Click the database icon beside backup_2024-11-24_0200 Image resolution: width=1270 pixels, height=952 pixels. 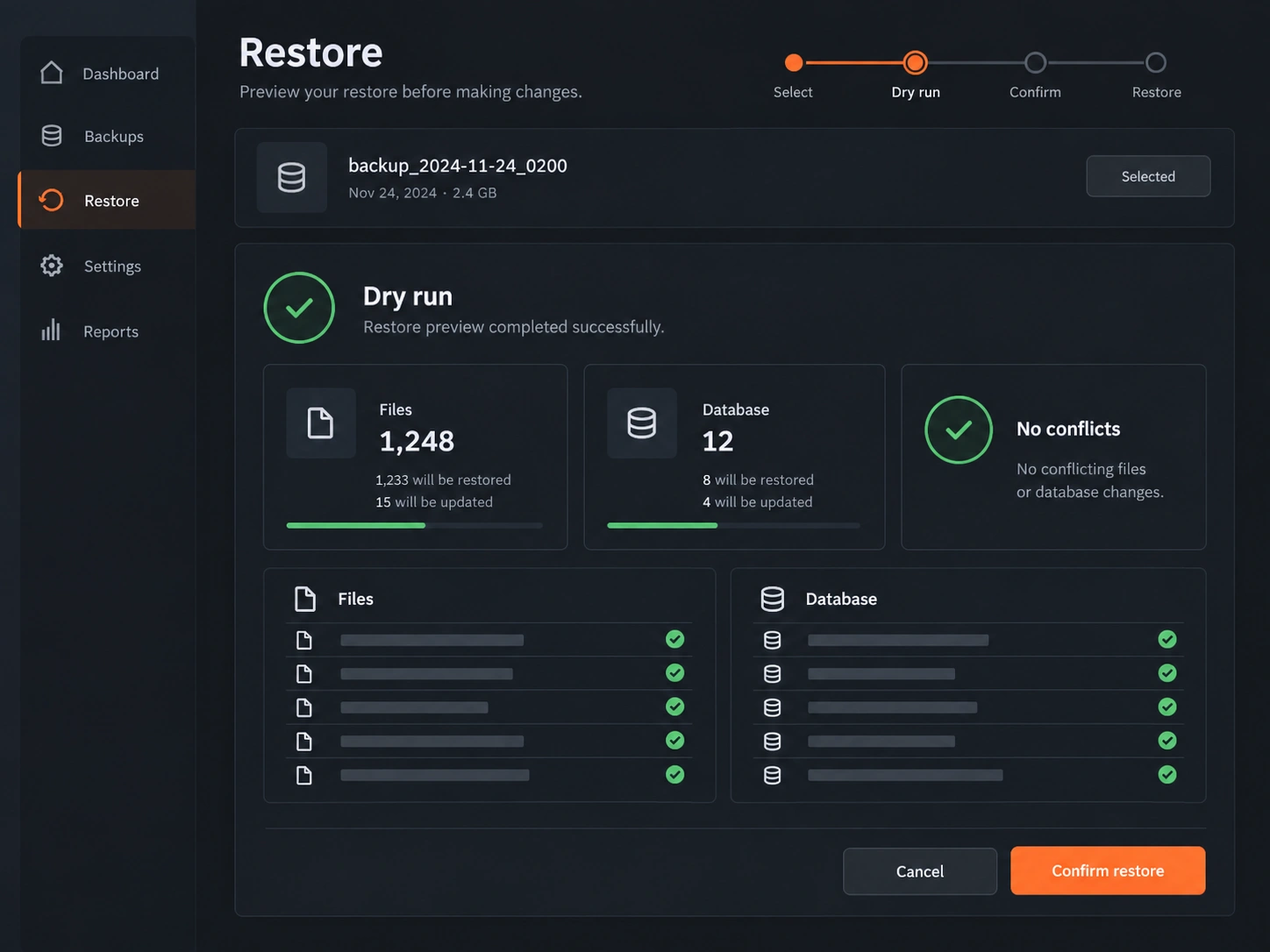tap(292, 177)
